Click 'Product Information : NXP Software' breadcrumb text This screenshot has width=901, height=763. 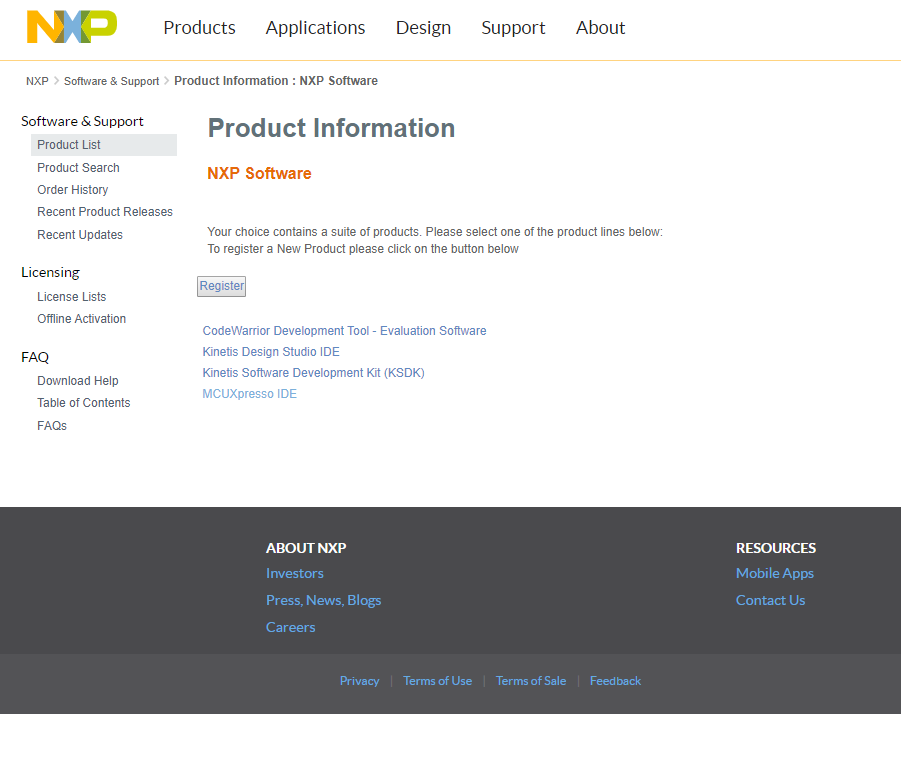pos(276,81)
